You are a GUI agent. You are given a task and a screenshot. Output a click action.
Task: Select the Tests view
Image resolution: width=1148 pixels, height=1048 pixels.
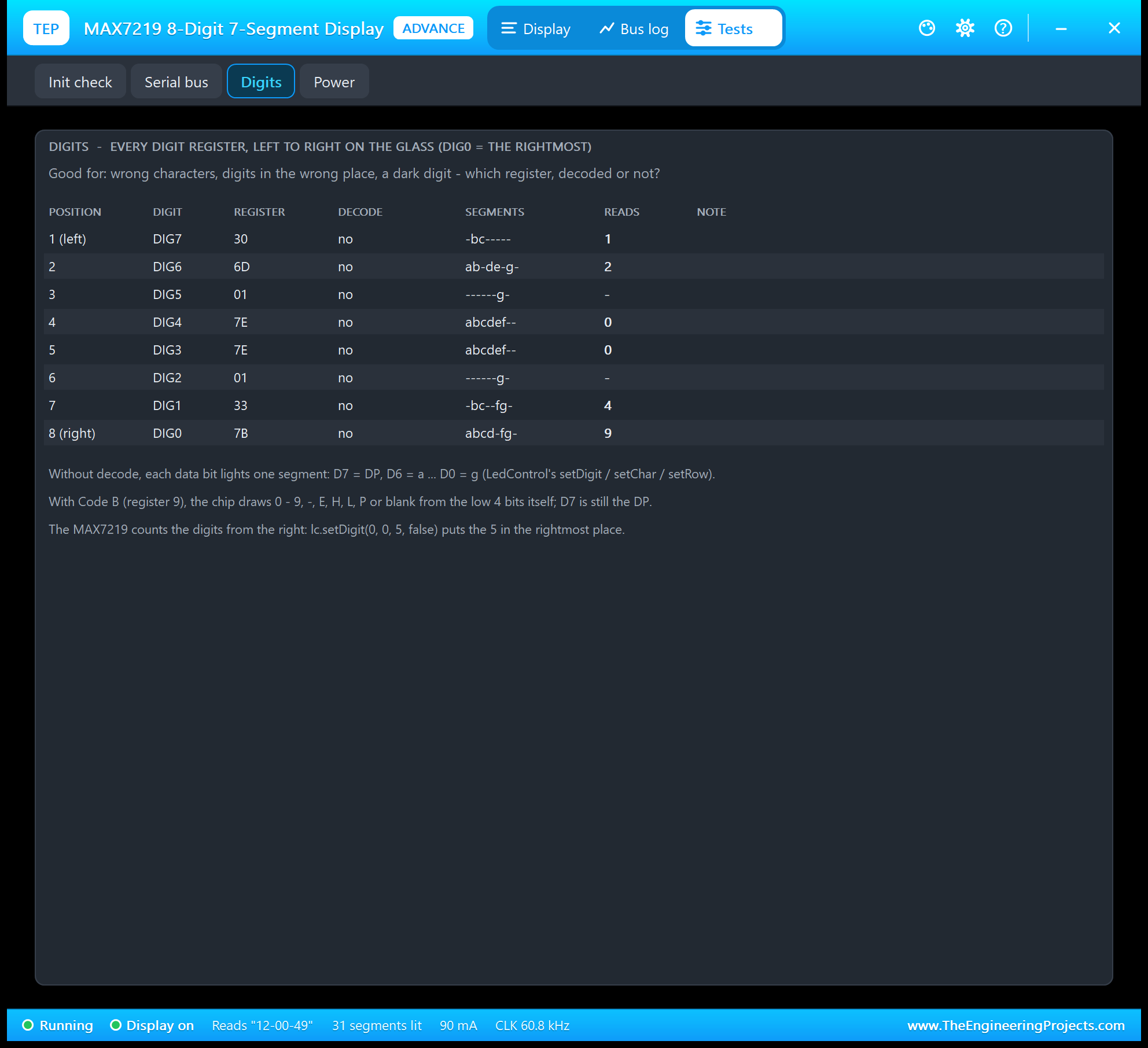(733, 28)
